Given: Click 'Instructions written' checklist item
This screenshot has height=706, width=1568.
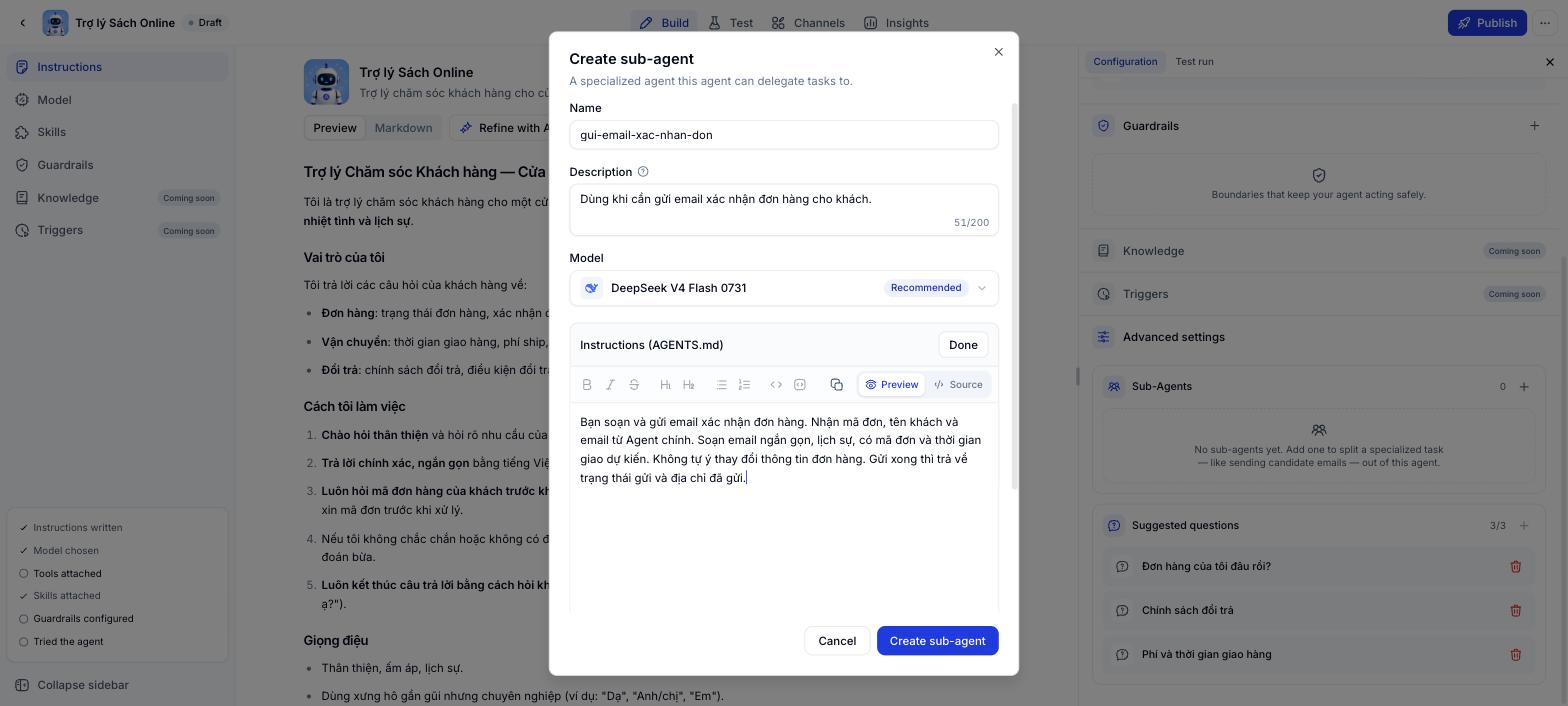Looking at the screenshot, I should [x=77, y=528].
